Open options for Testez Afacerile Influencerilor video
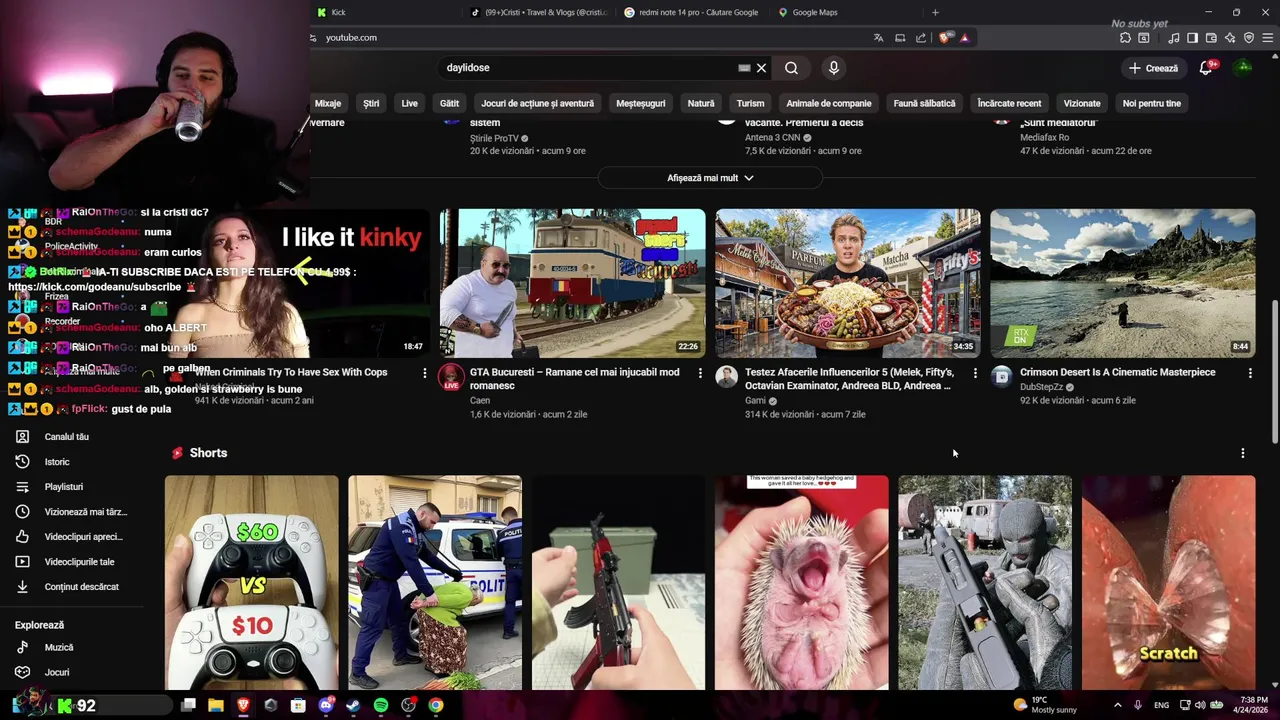The height and width of the screenshot is (720, 1280). [975, 373]
